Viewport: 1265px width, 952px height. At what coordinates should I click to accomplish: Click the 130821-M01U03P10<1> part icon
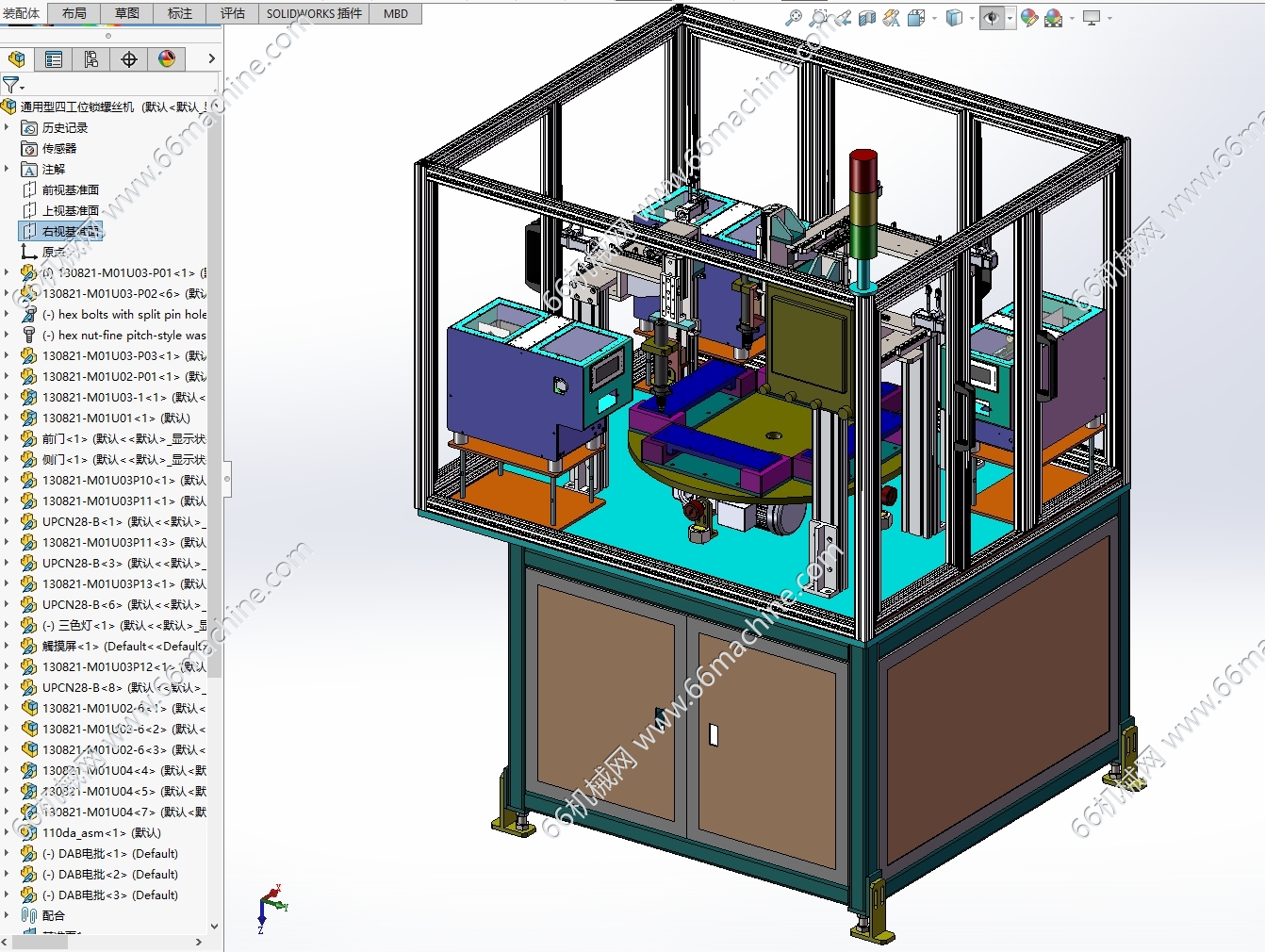coord(29,480)
